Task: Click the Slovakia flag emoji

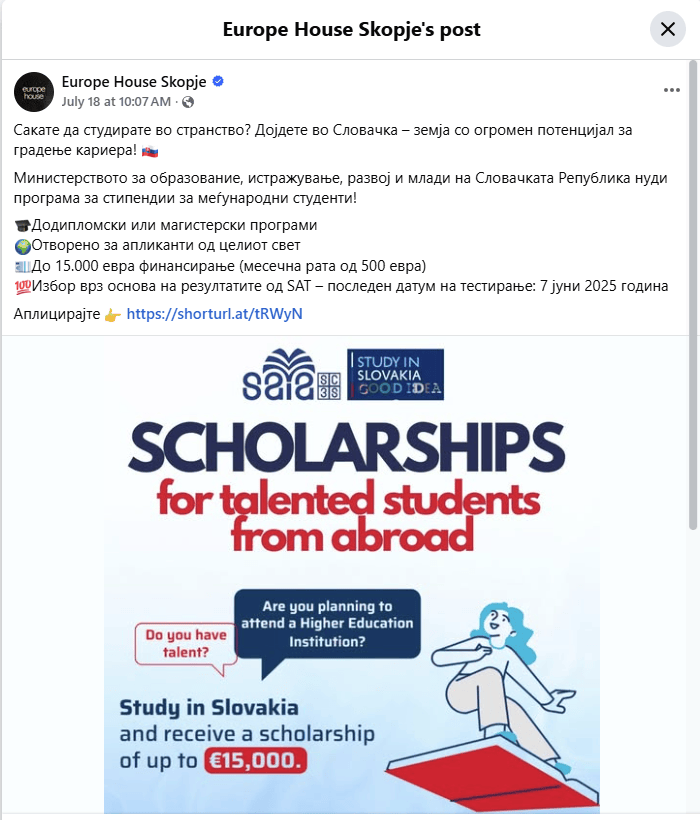Action: pyautogui.click(x=149, y=152)
